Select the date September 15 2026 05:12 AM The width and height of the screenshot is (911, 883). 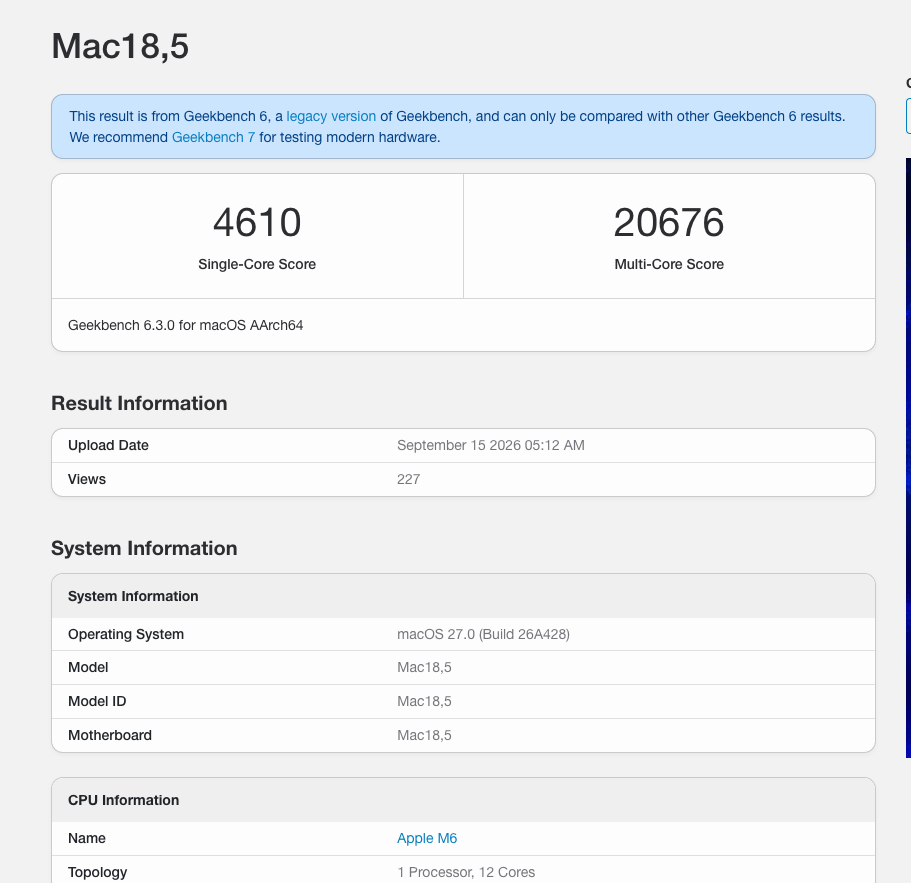(491, 446)
